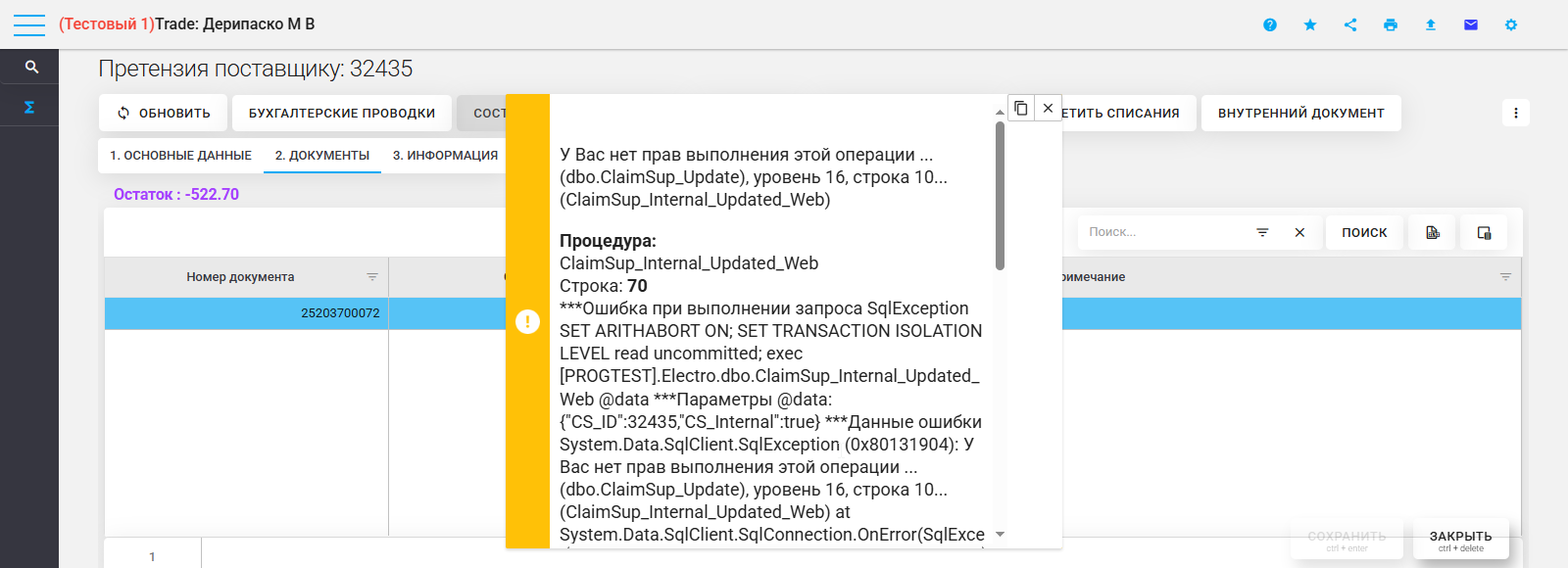The width and height of the screenshot is (1568, 568).
Task: Click the upload arrow icon in header
Action: [1431, 24]
